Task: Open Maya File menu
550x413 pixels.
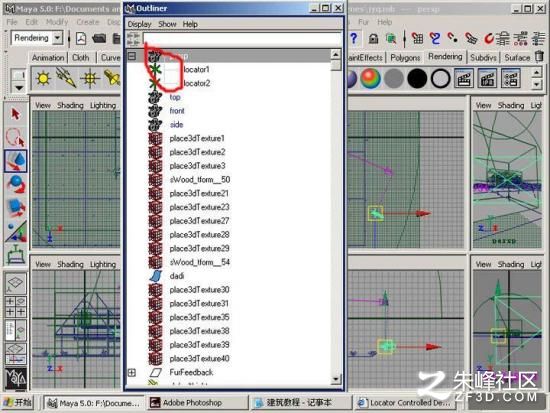Action: tap(12, 22)
